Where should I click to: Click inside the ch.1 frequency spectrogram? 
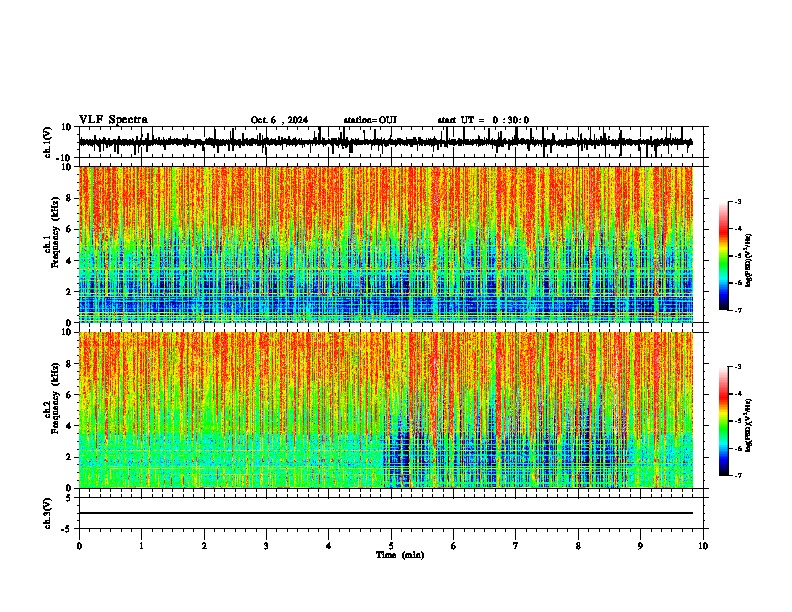tap(386, 244)
